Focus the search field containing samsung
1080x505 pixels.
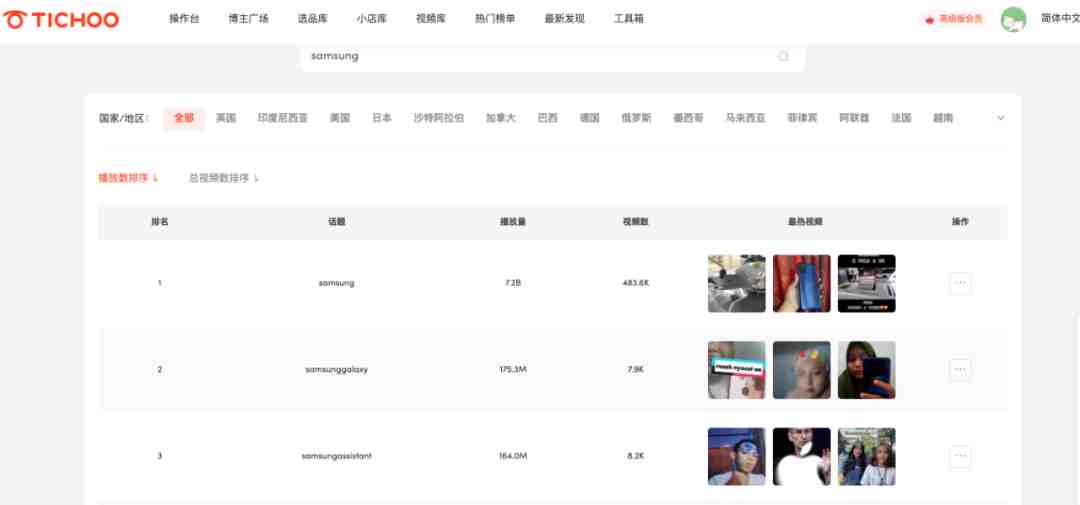(x=552, y=56)
